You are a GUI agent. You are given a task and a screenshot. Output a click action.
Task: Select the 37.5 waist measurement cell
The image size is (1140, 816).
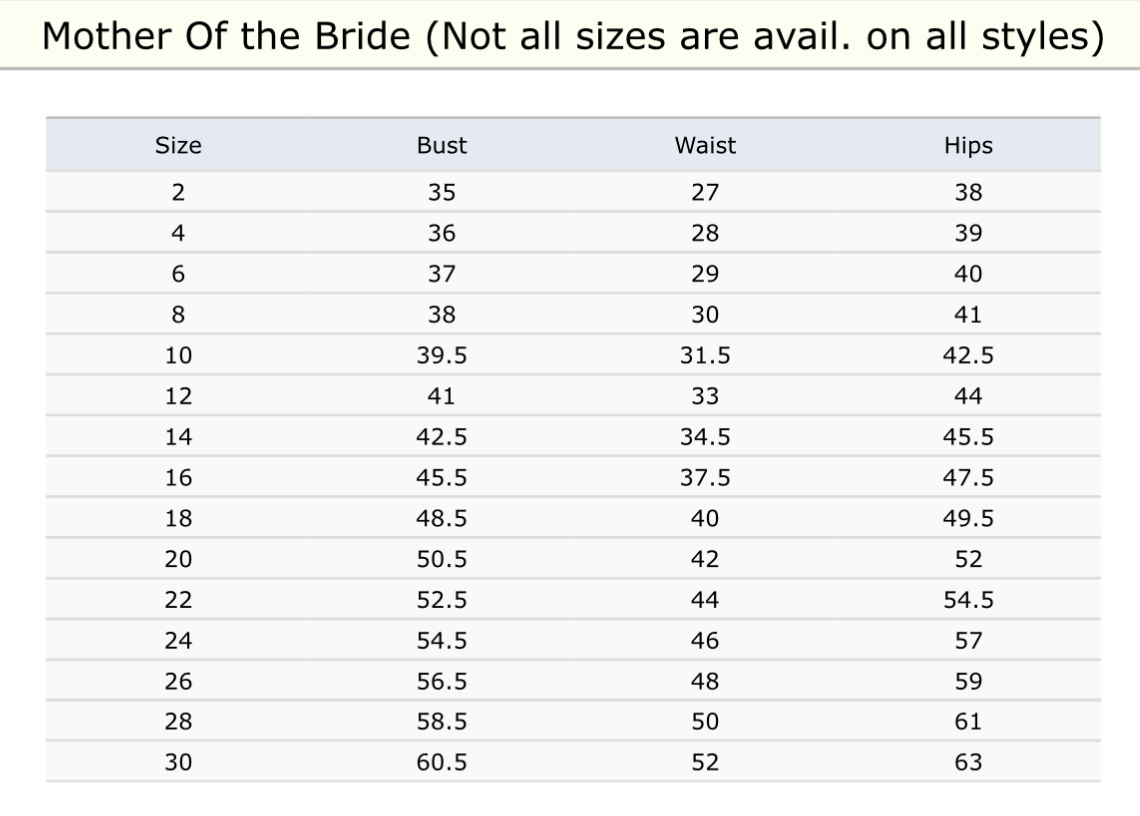[705, 478]
